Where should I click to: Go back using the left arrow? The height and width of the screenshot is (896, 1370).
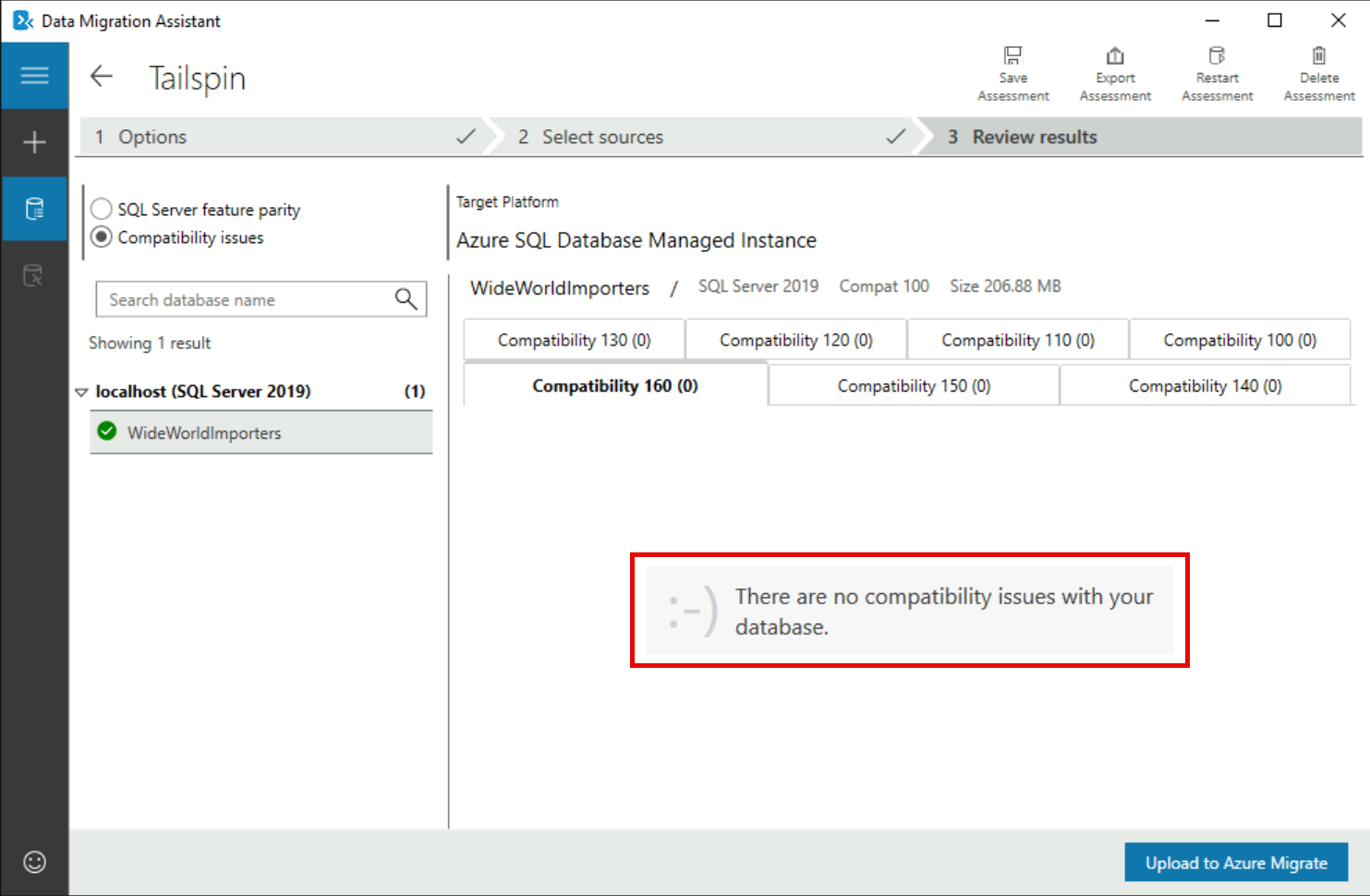click(x=102, y=77)
